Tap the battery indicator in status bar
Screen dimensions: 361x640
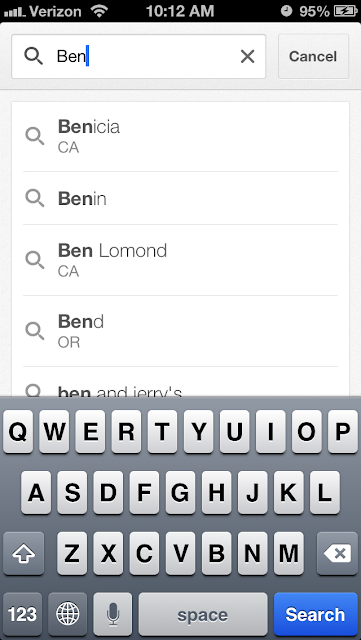click(345, 11)
